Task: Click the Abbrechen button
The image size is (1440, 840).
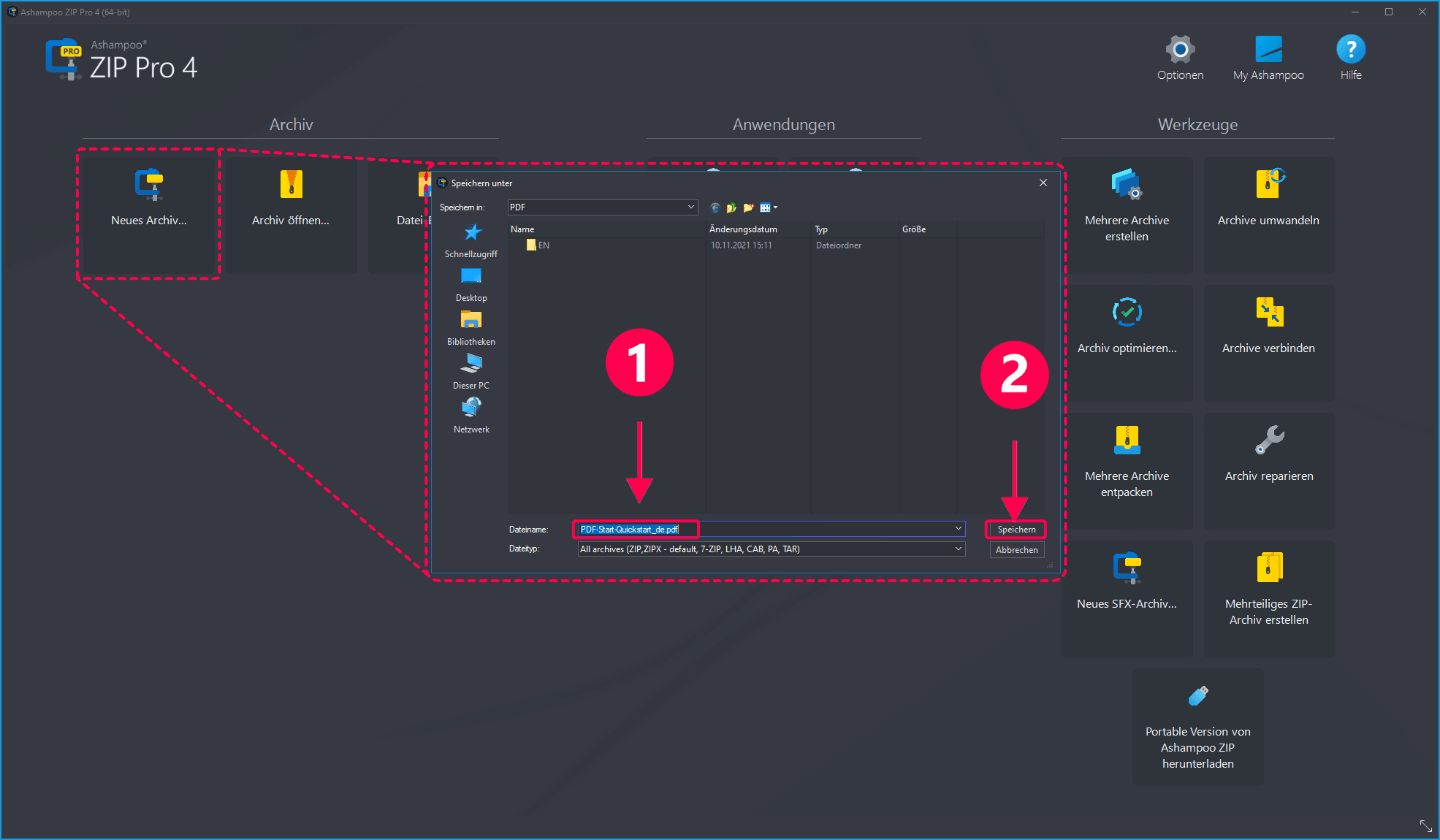Action: click(1017, 550)
